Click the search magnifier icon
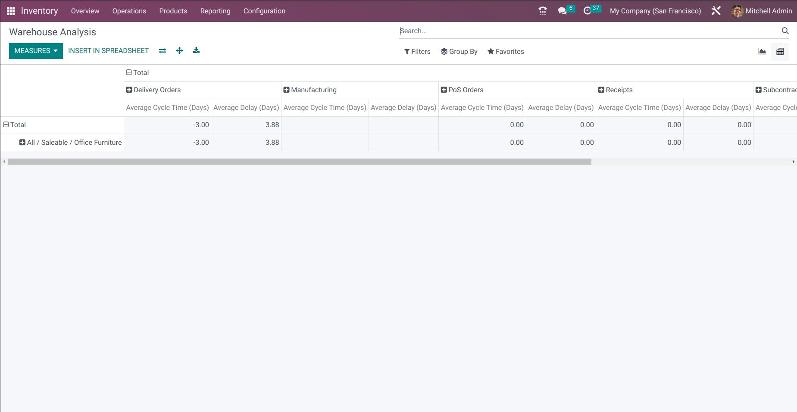The width and height of the screenshot is (797, 412). point(784,31)
